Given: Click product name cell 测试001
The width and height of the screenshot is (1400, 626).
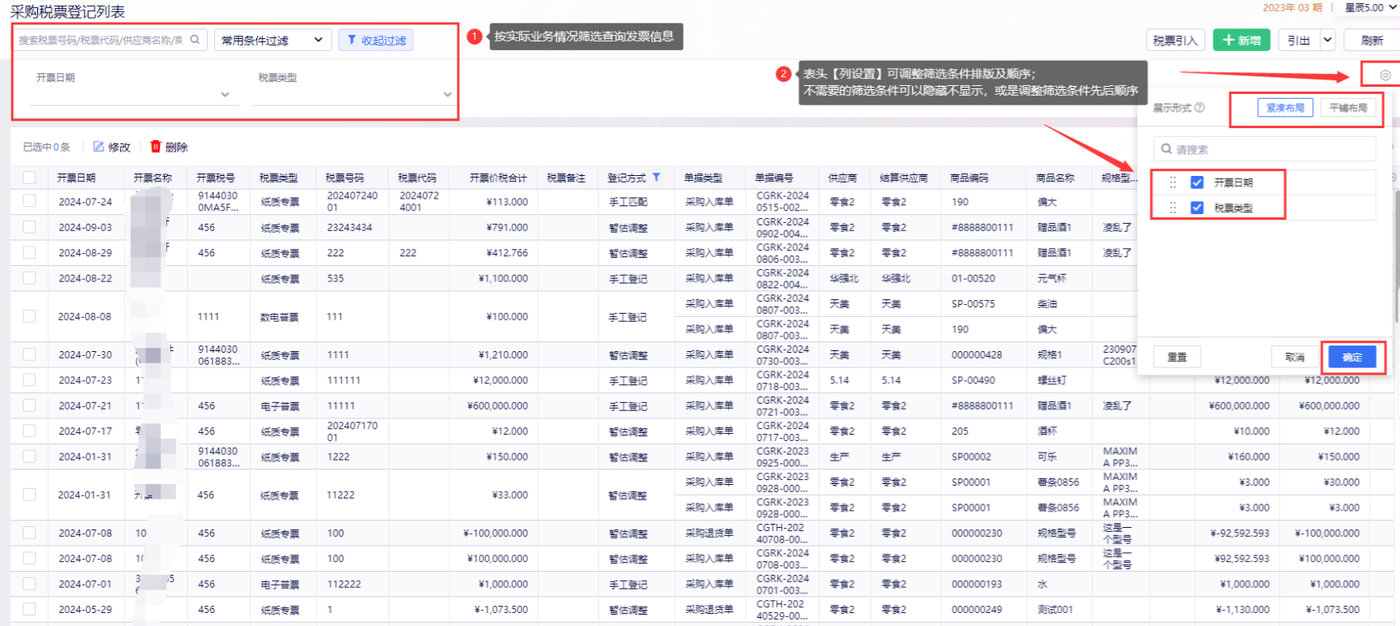Looking at the screenshot, I should pos(1054,610).
